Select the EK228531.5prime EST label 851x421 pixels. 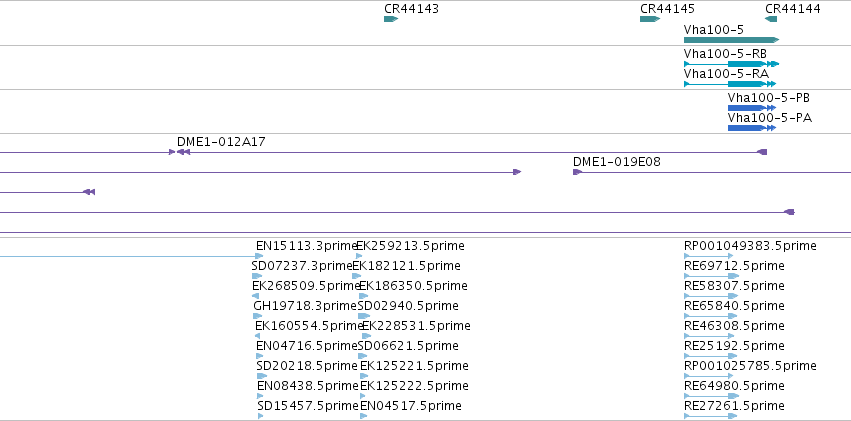pos(416,326)
